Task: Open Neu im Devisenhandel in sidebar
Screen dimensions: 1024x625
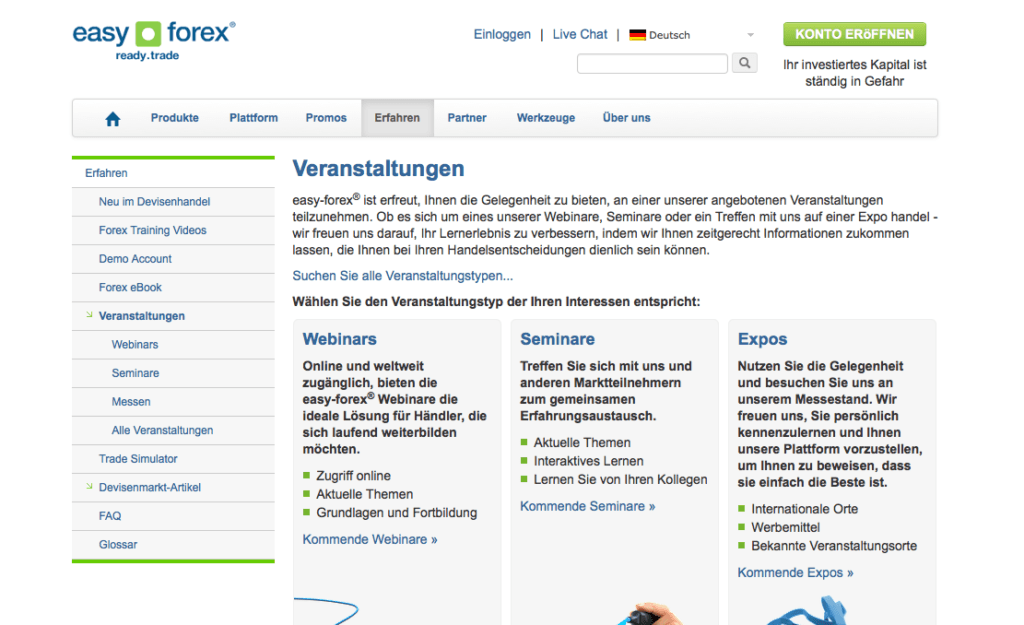Action: (x=154, y=202)
